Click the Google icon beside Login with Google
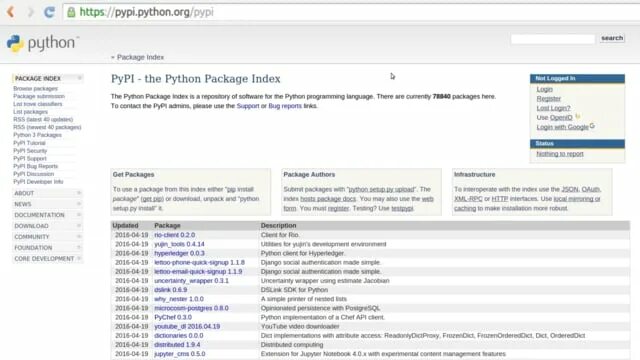The height and width of the screenshot is (360, 640). click(592, 126)
